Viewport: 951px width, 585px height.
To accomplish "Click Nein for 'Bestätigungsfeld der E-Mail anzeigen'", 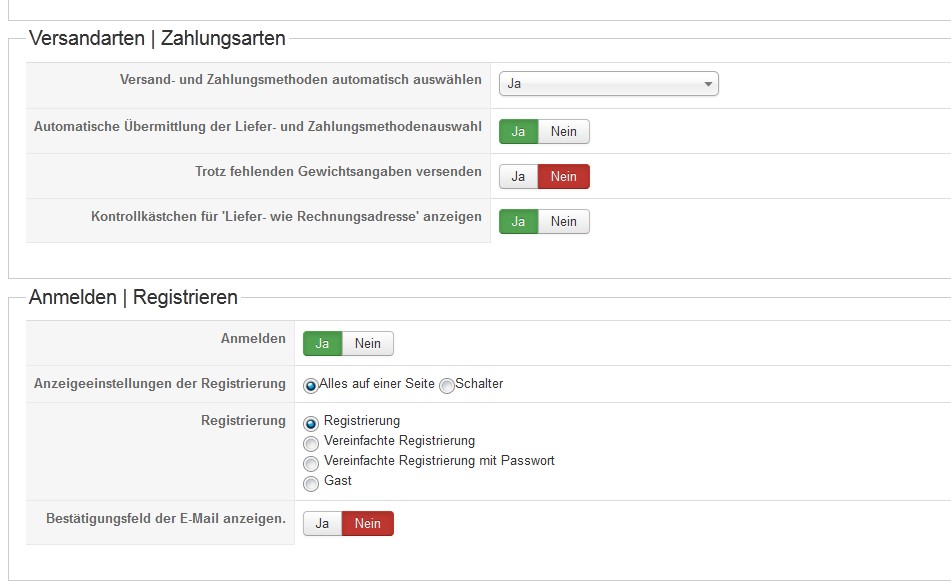I will tap(368, 524).
